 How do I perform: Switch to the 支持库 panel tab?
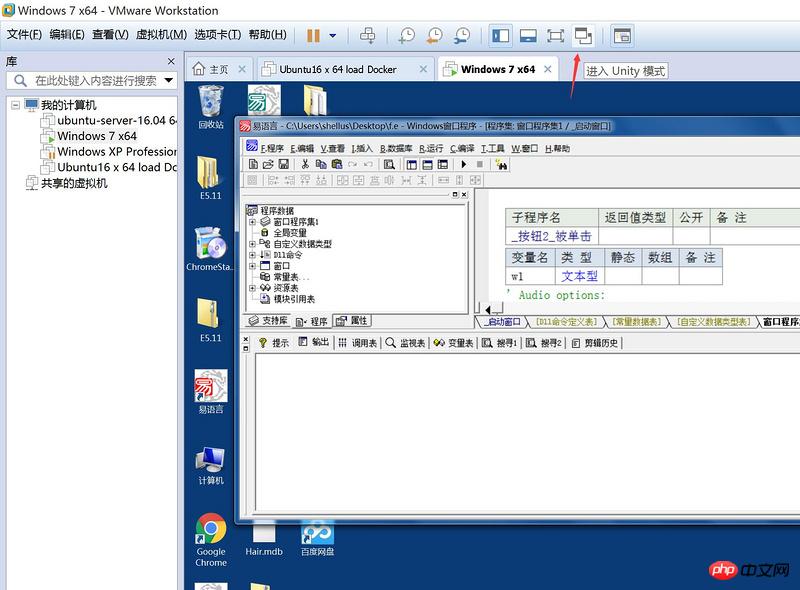point(268,321)
